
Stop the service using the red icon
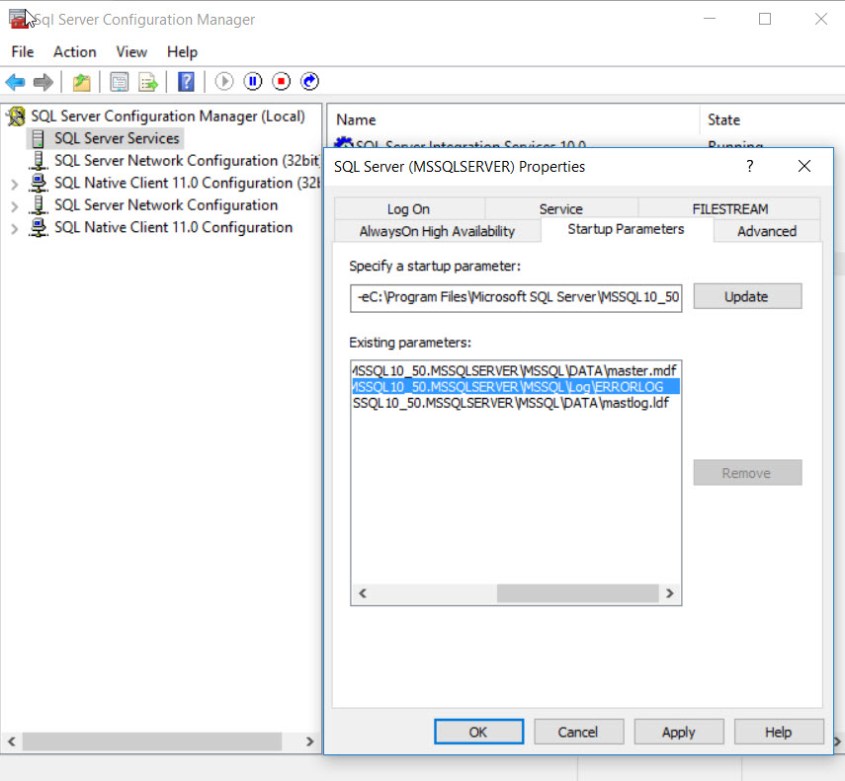point(281,82)
